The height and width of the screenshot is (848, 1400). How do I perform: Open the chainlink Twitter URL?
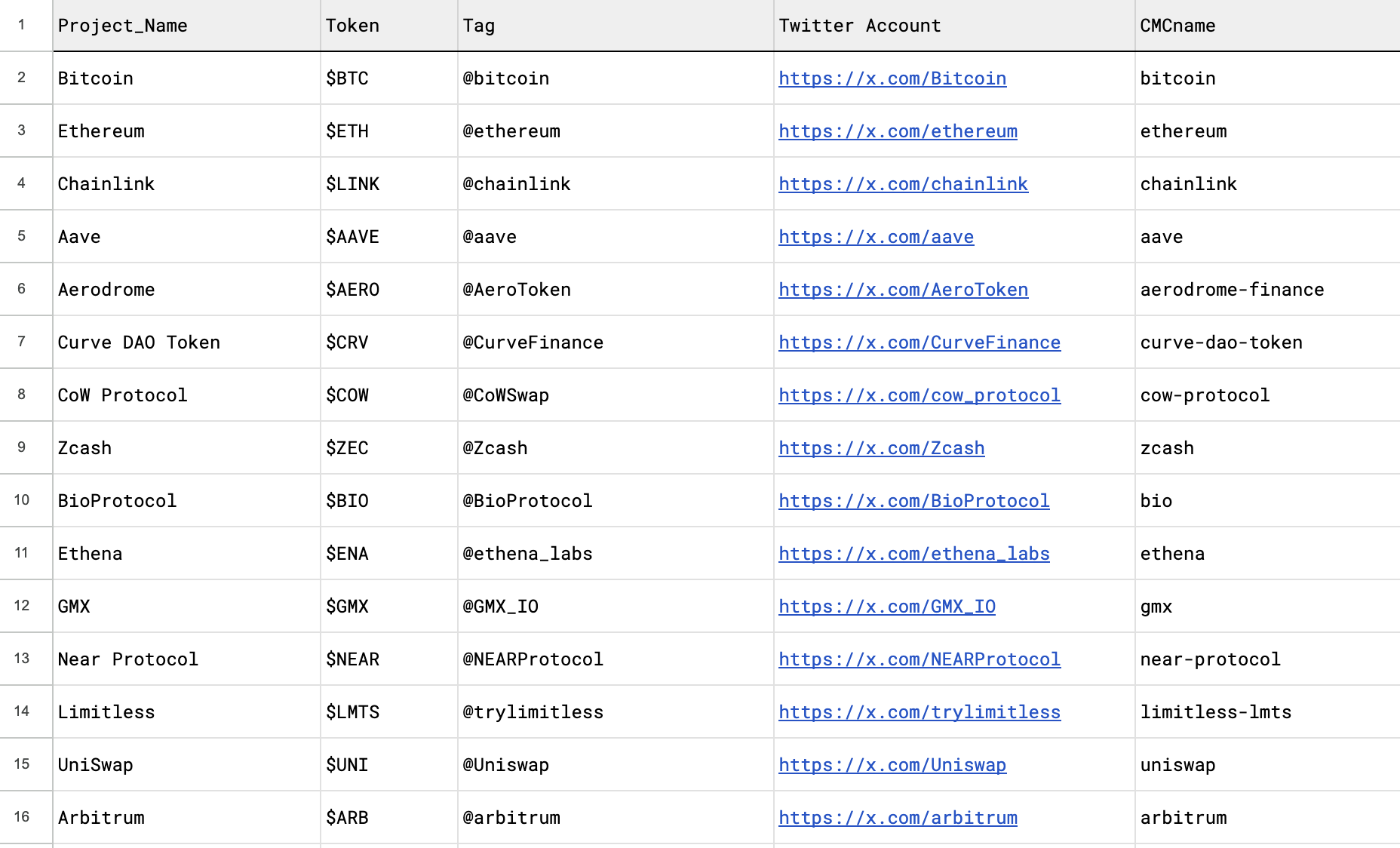coord(903,184)
